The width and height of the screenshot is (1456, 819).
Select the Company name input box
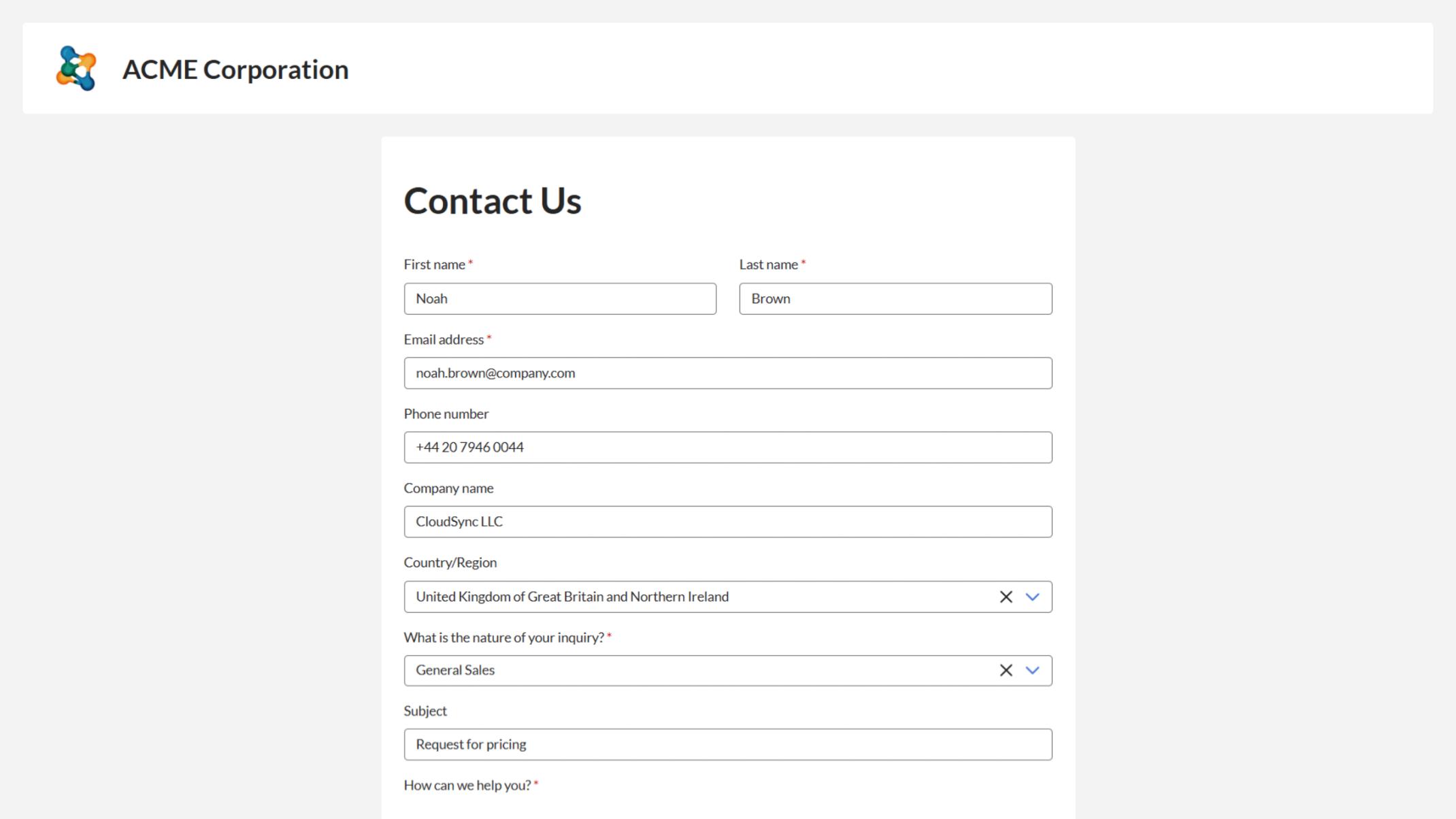728,522
